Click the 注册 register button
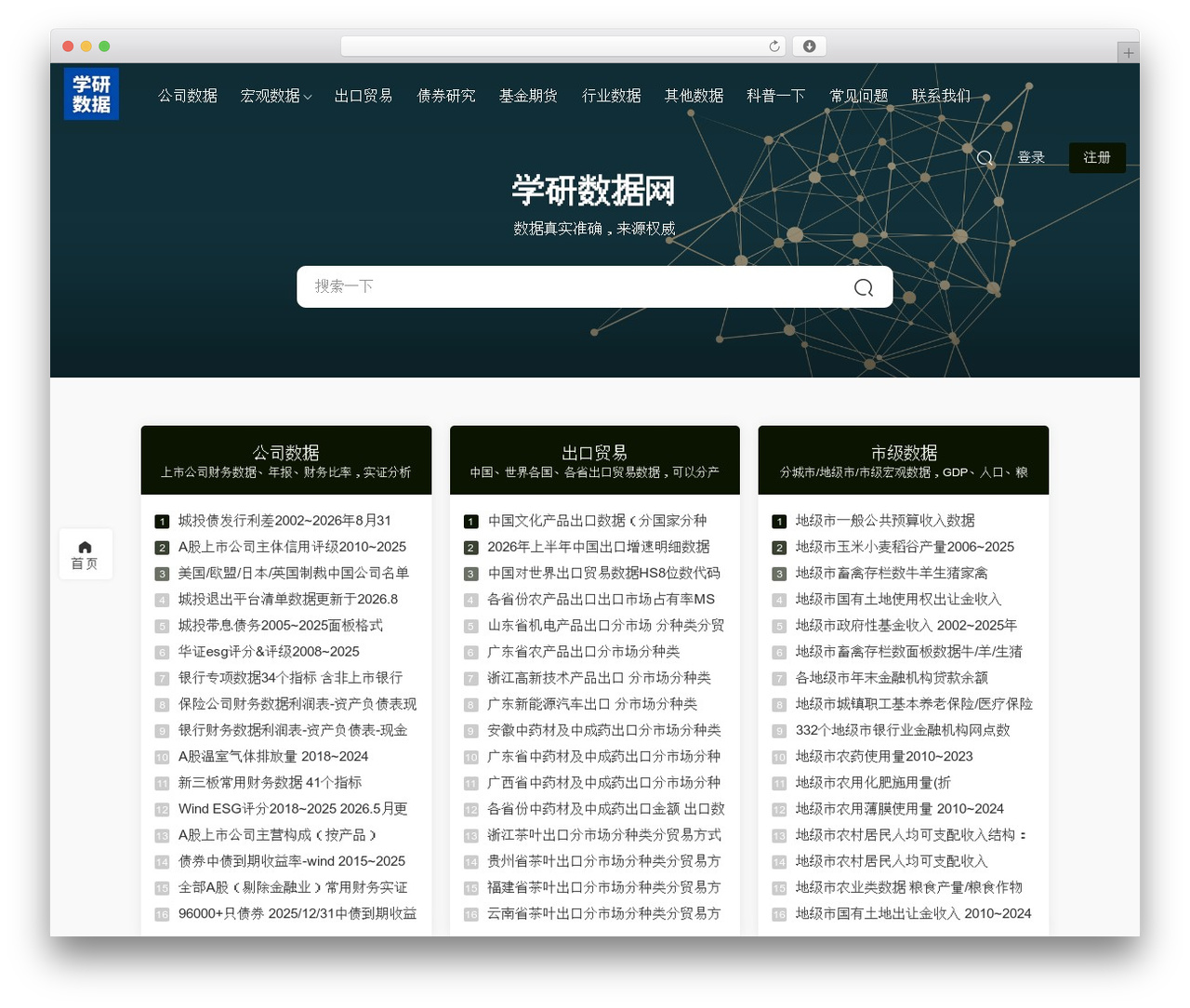1190x1008 pixels. (x=1097, y=158)
